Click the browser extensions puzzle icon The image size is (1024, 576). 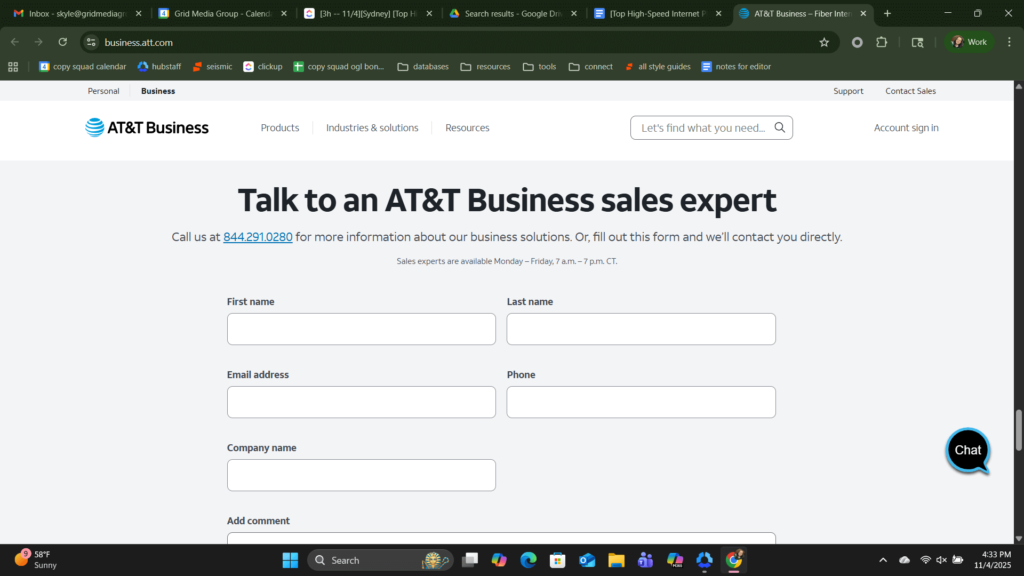coord(881,42)
